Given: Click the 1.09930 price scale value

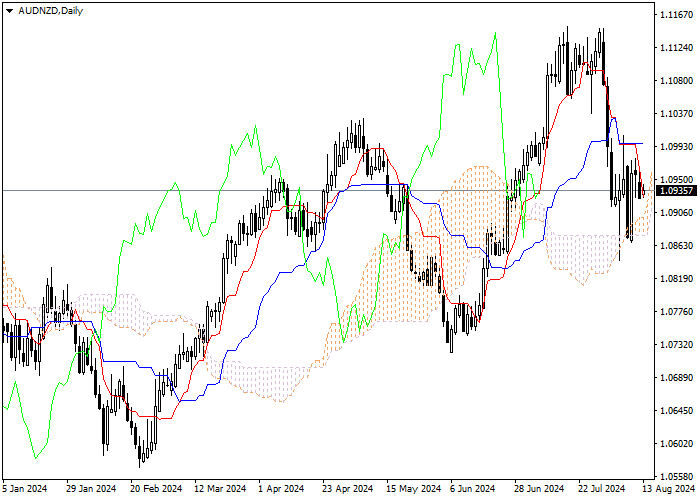Looking at the screenshot, I should coord(677,147).
